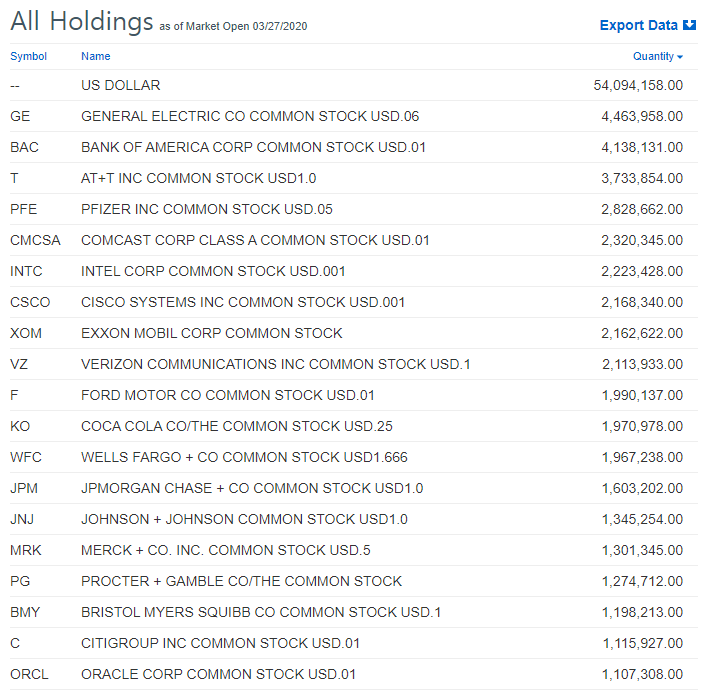Click quantity 3,733,854.00
Screen dimensions: 706x693
(642, 178)
